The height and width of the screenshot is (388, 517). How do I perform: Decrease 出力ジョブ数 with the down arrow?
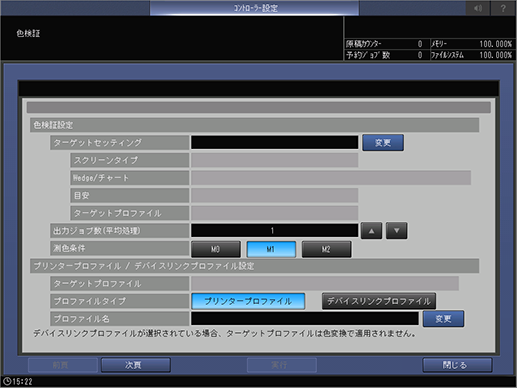396,231
